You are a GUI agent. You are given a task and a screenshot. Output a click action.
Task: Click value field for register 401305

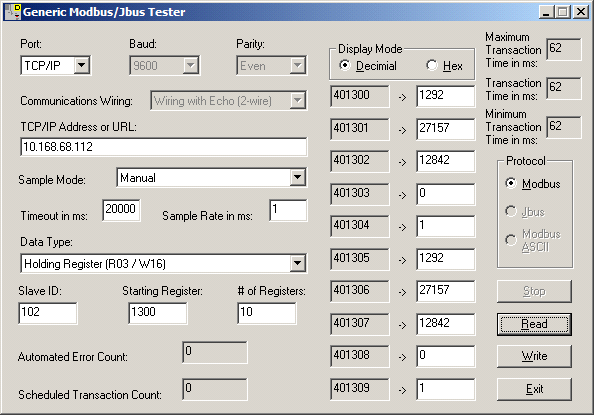point(446,259)
